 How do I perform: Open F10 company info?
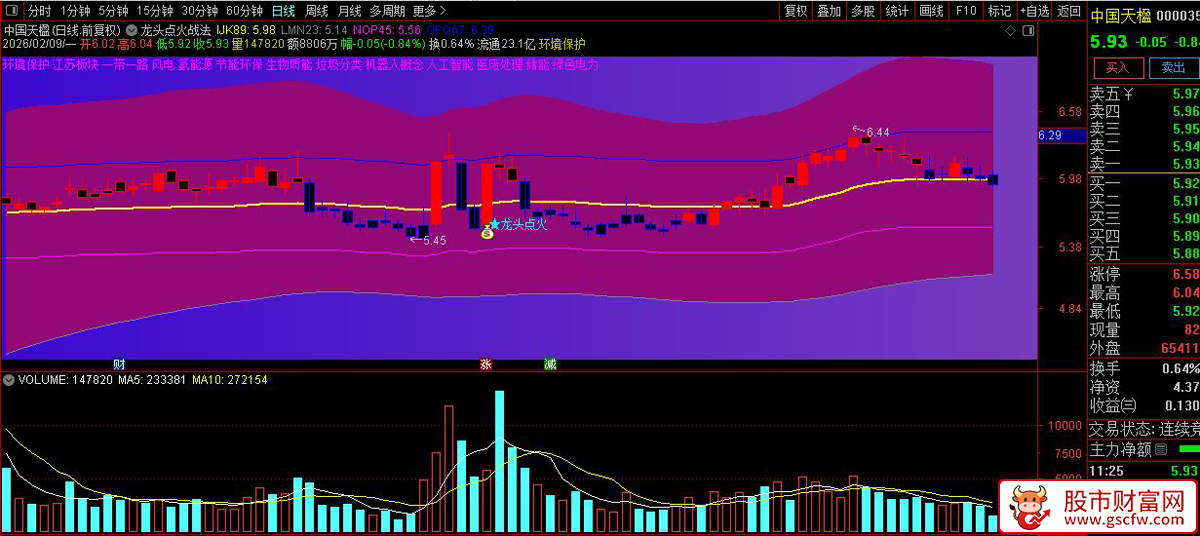click(x=965, y=11)
